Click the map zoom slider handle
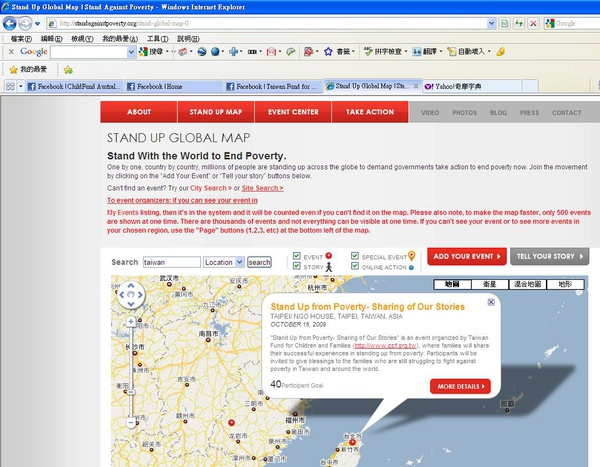The width and height of the screenshot is (600, 467). 131,392
